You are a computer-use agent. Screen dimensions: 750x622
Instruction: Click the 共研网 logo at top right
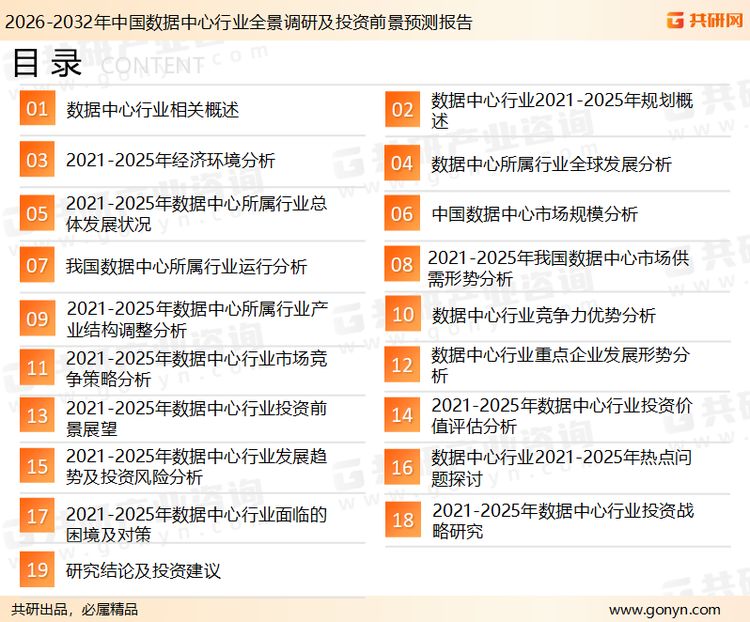[x=705, y=20]
